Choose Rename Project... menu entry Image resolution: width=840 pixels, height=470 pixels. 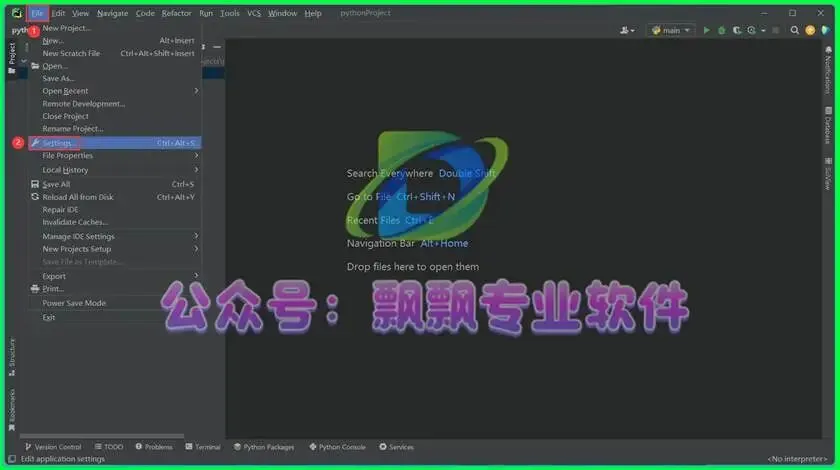point(115,129)
